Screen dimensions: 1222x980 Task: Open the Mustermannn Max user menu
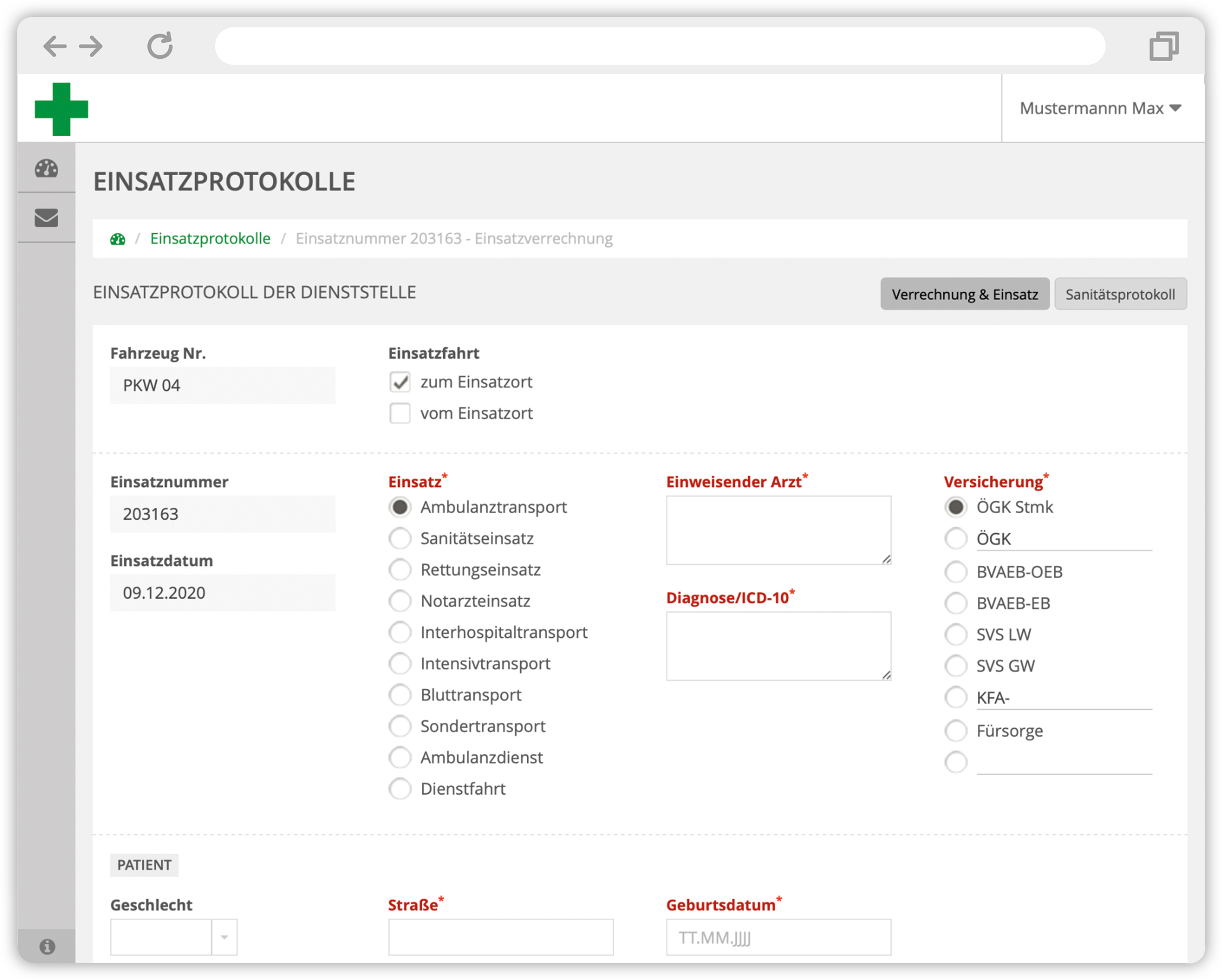(x=1100, y=108)
